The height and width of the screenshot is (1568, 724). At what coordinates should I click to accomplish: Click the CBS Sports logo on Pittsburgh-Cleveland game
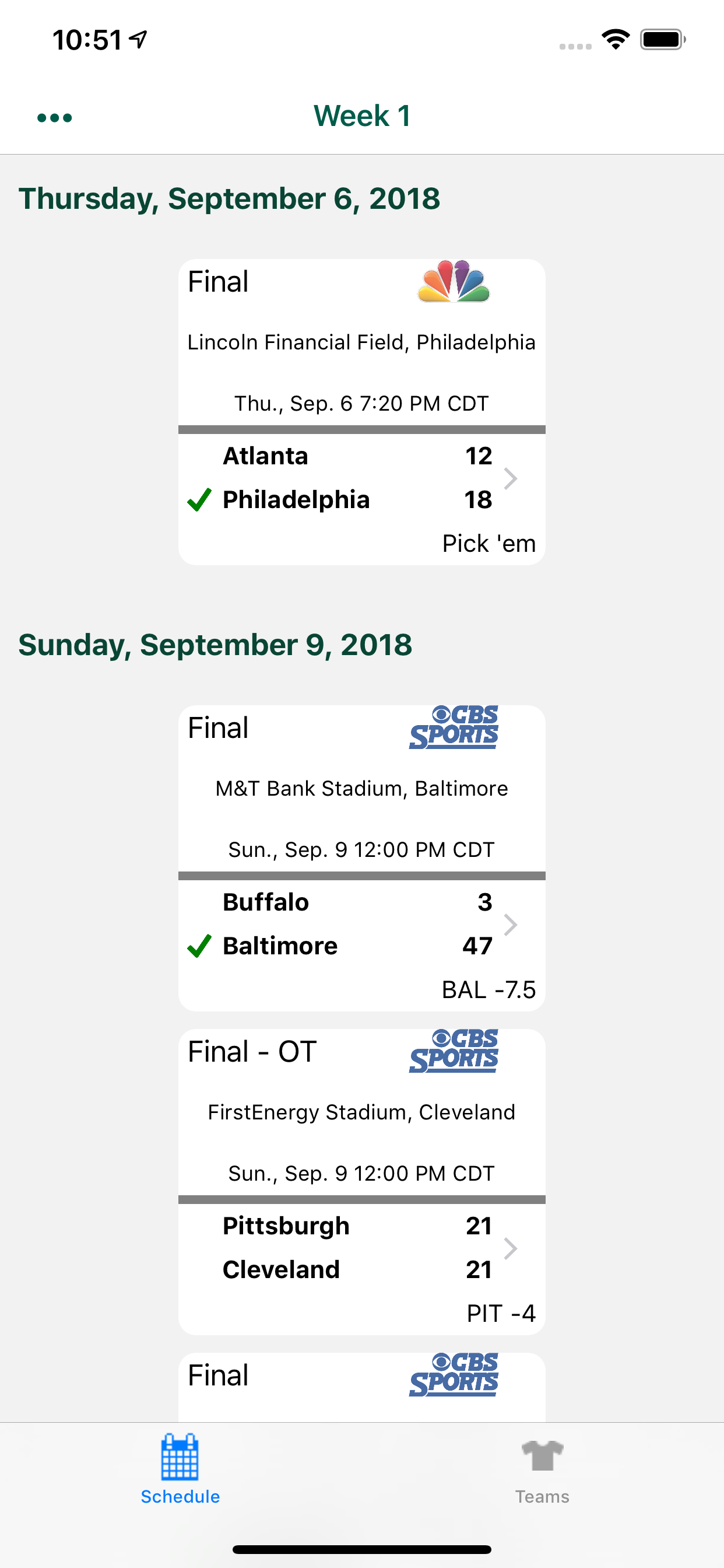[x=453, y=1052]
